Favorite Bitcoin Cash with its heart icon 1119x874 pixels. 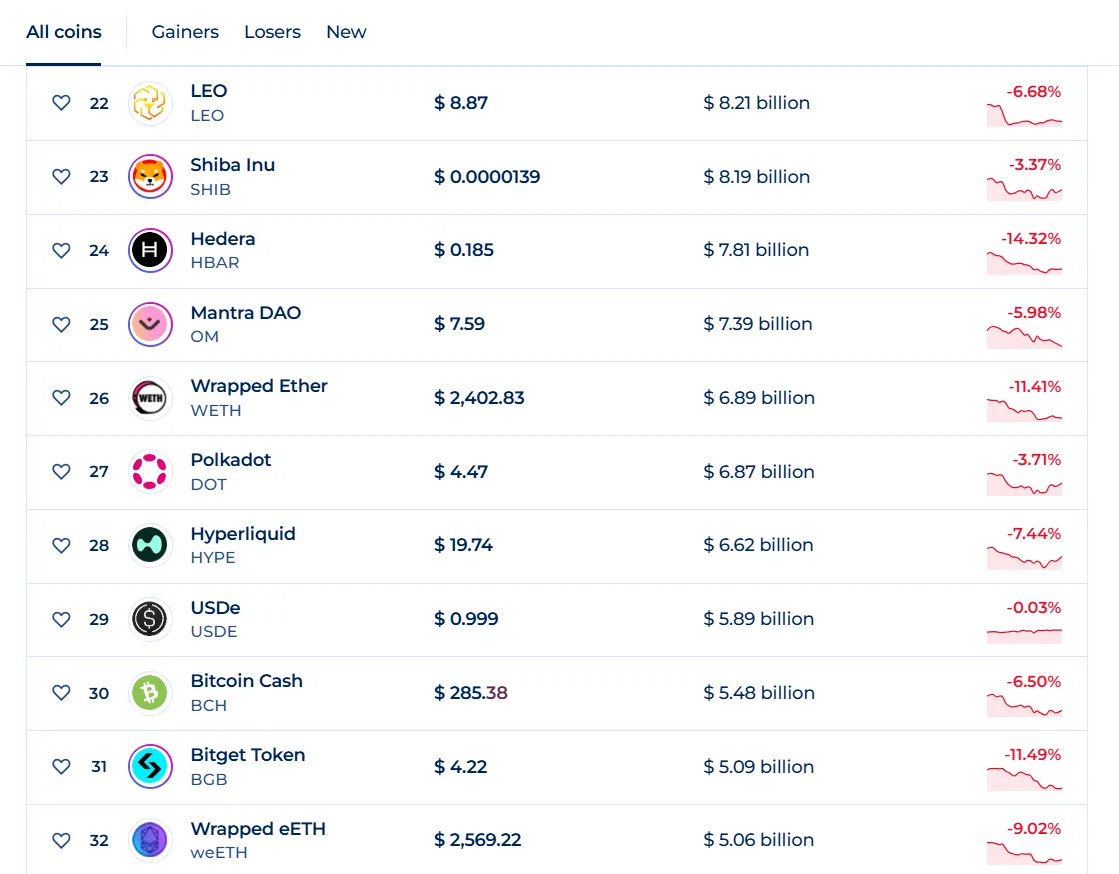pos(61,693)
